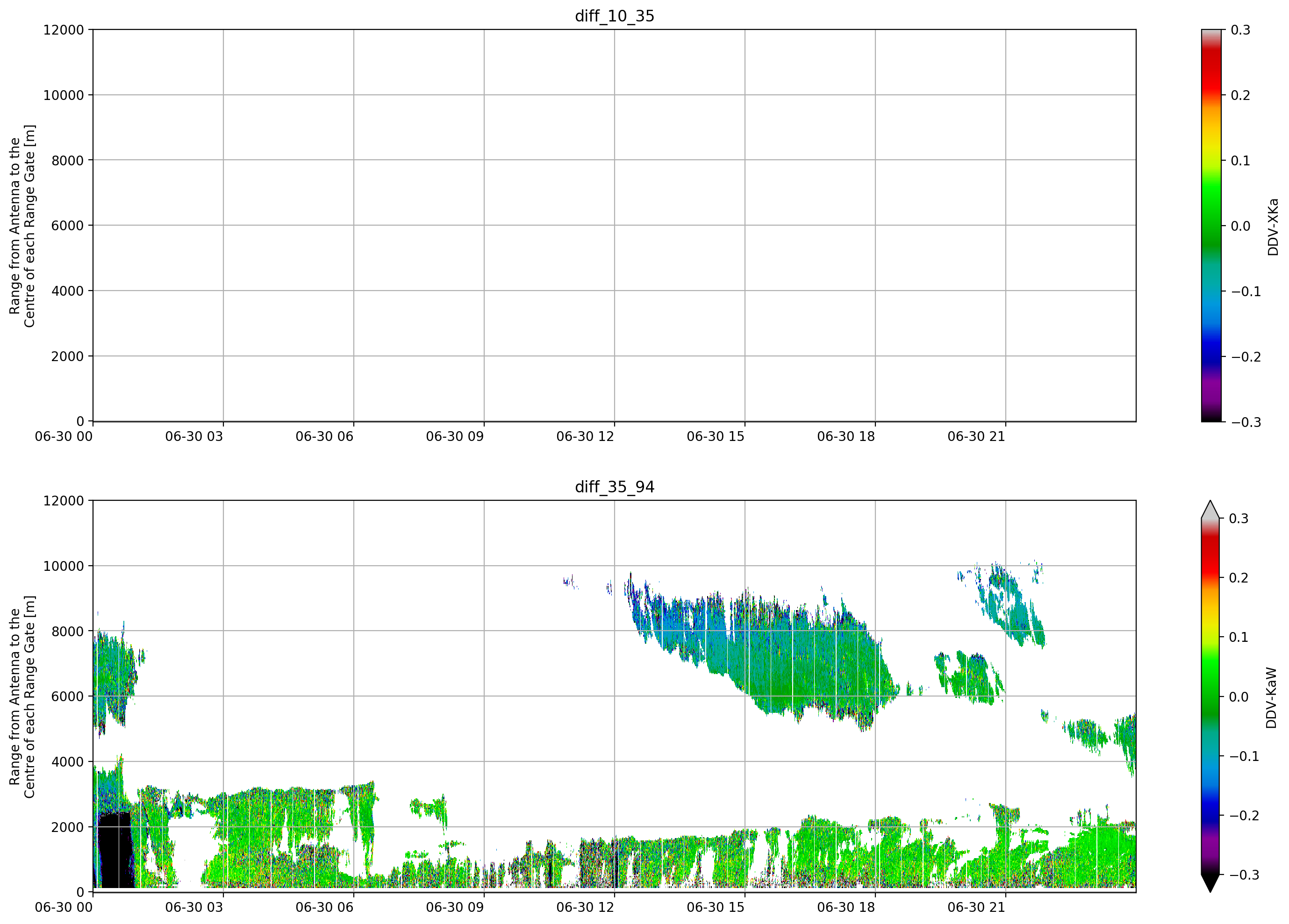1289x924 pixels.
Task: Click the 06-30 15 x-tick of the diff_10_35 plot
Action: [x=716, y=436]
